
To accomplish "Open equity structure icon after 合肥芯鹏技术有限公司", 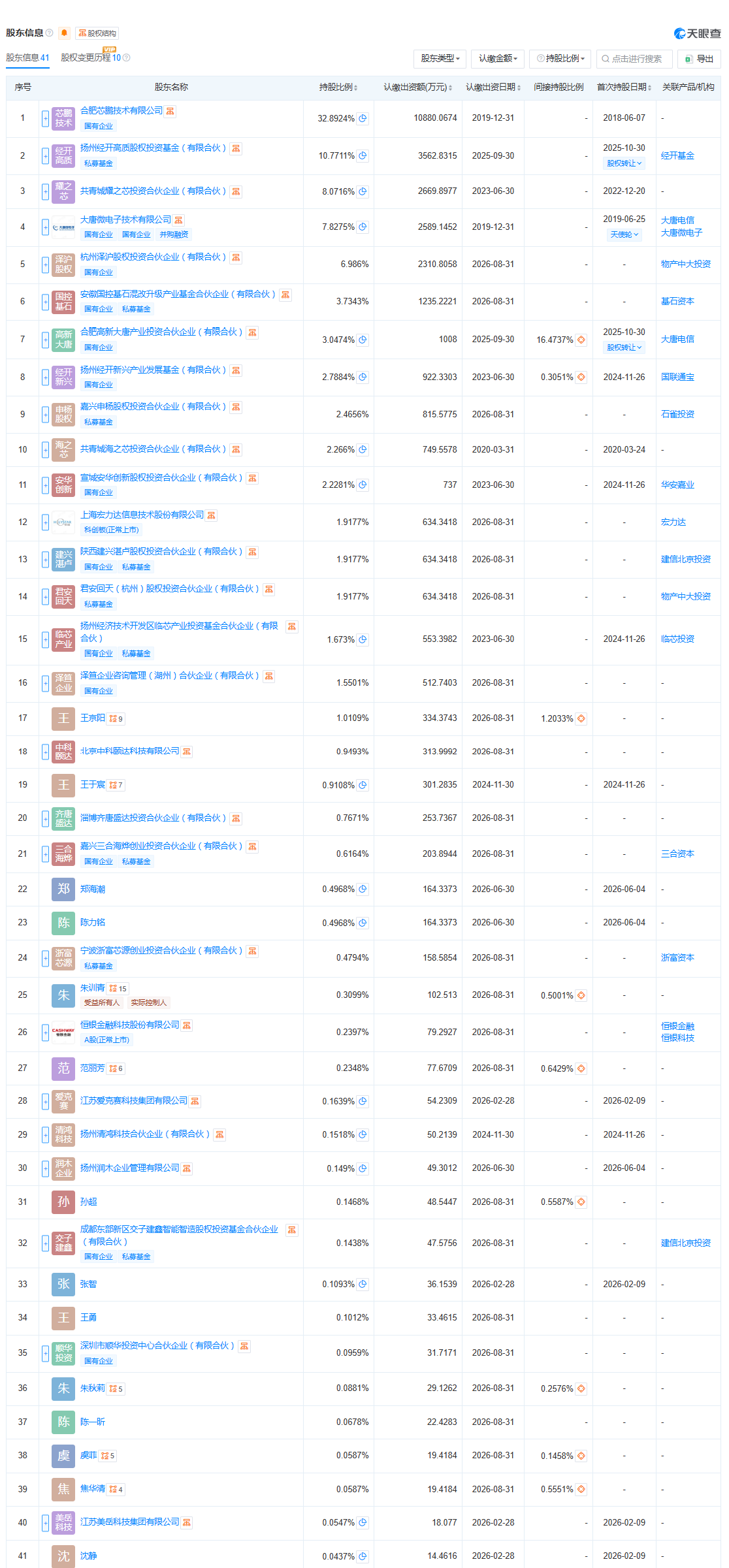I will click(170, 111).
